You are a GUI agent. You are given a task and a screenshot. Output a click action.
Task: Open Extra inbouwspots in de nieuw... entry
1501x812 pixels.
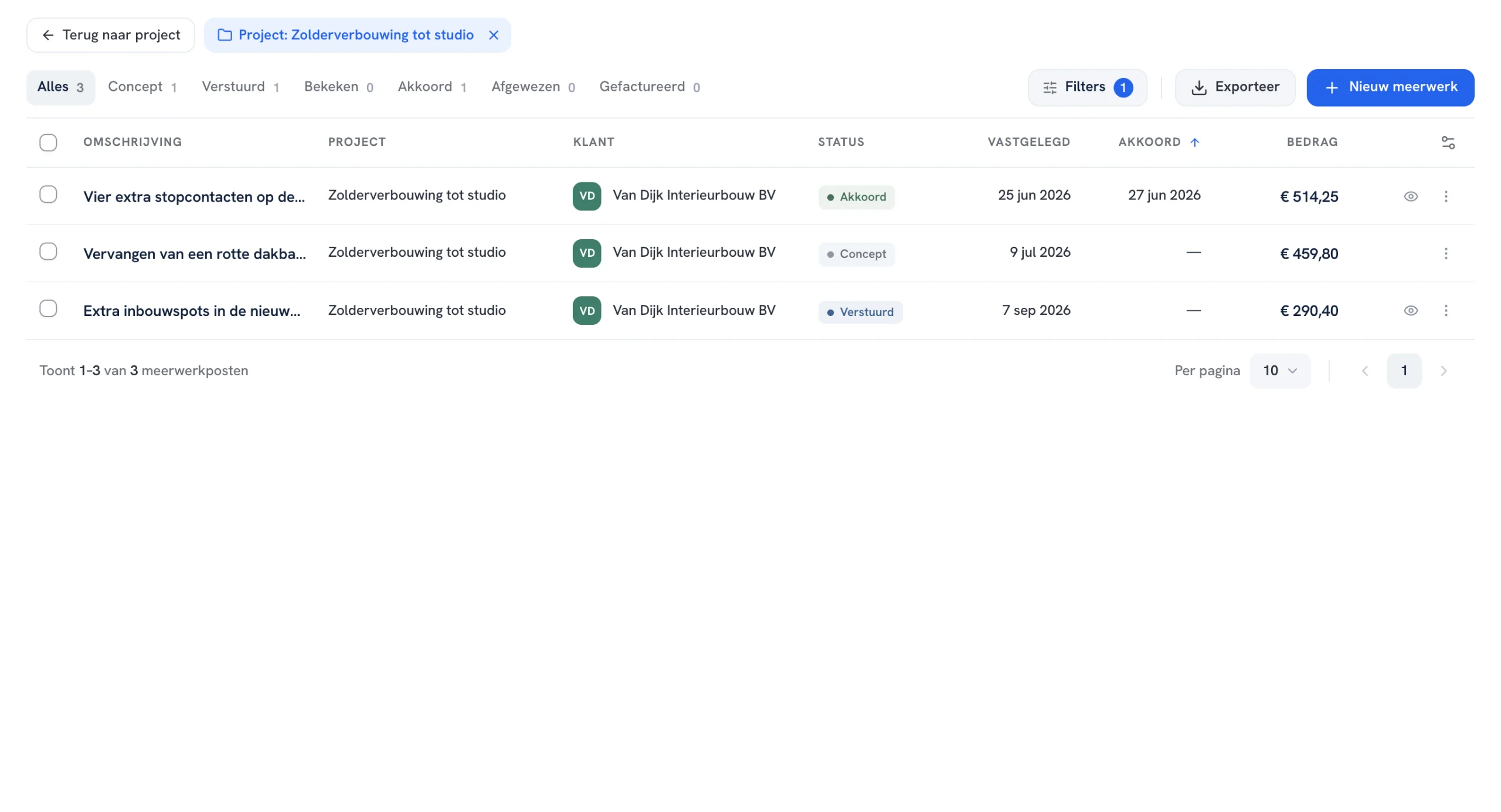(x=192, y=311)
